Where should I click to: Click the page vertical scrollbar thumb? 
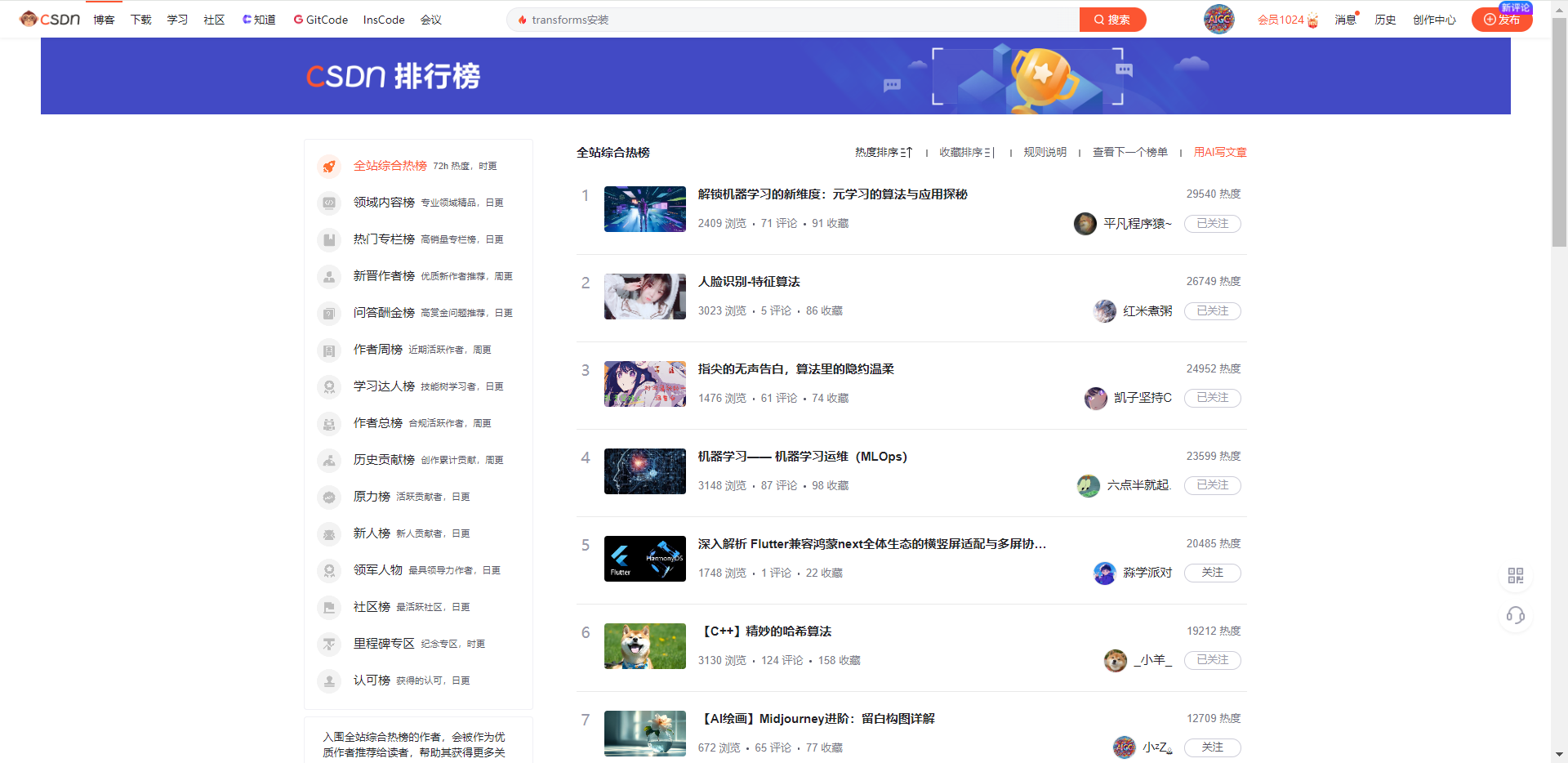click(x=1559, y=132)
